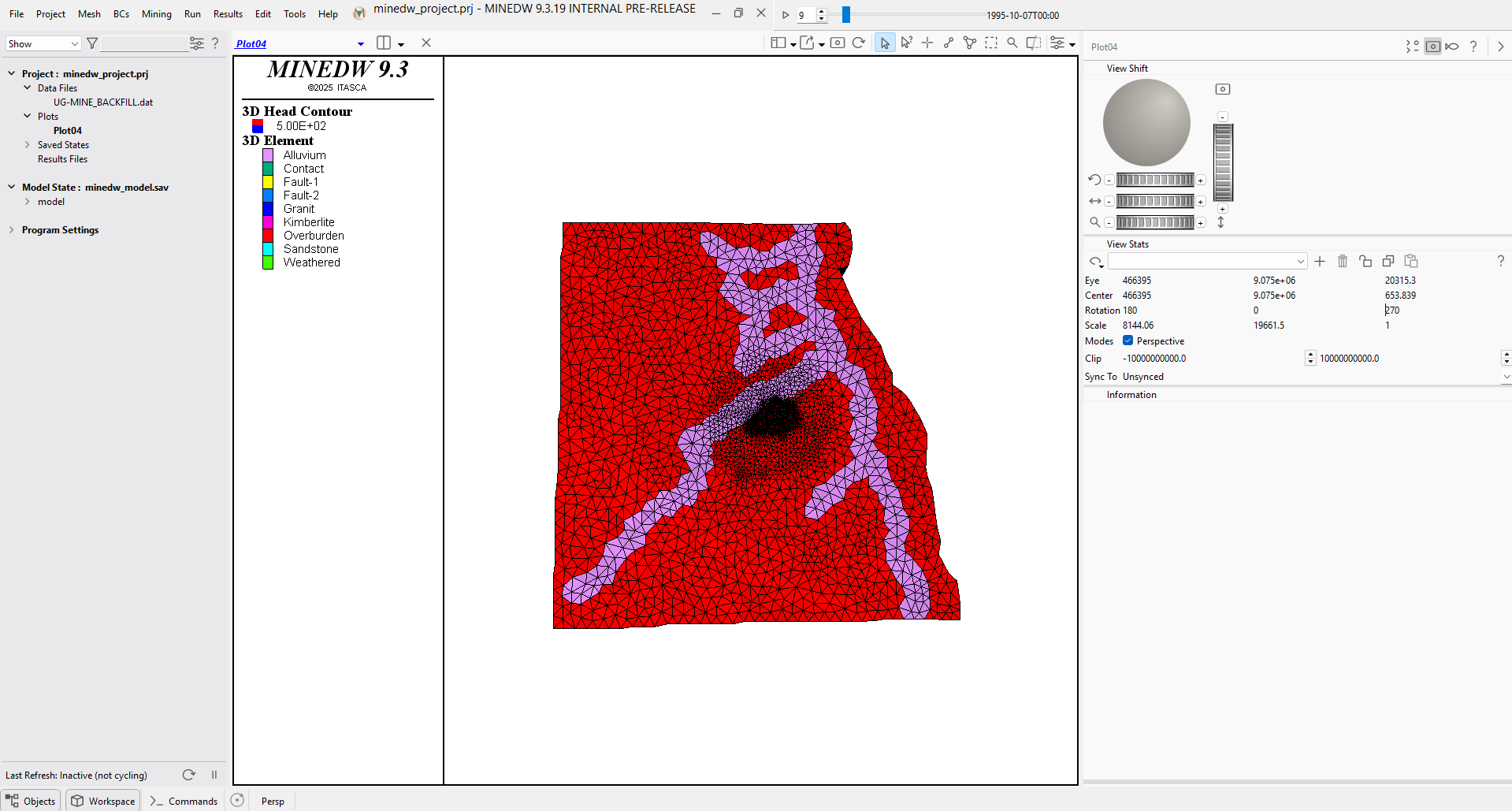Select the dashed rectangle selection tool

click(991, 43)
